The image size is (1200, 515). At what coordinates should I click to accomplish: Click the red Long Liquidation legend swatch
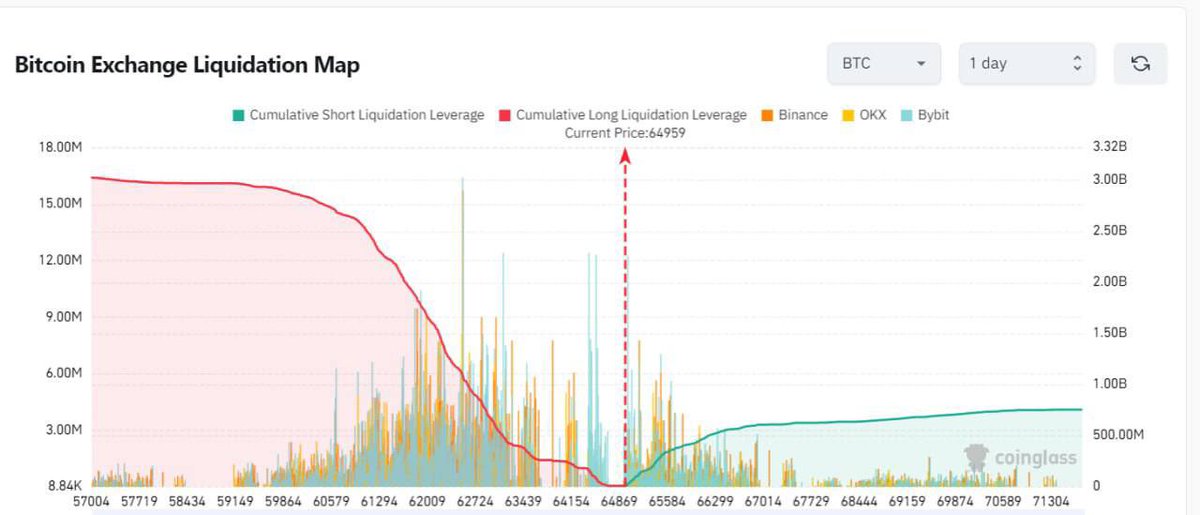pos(504,115)
